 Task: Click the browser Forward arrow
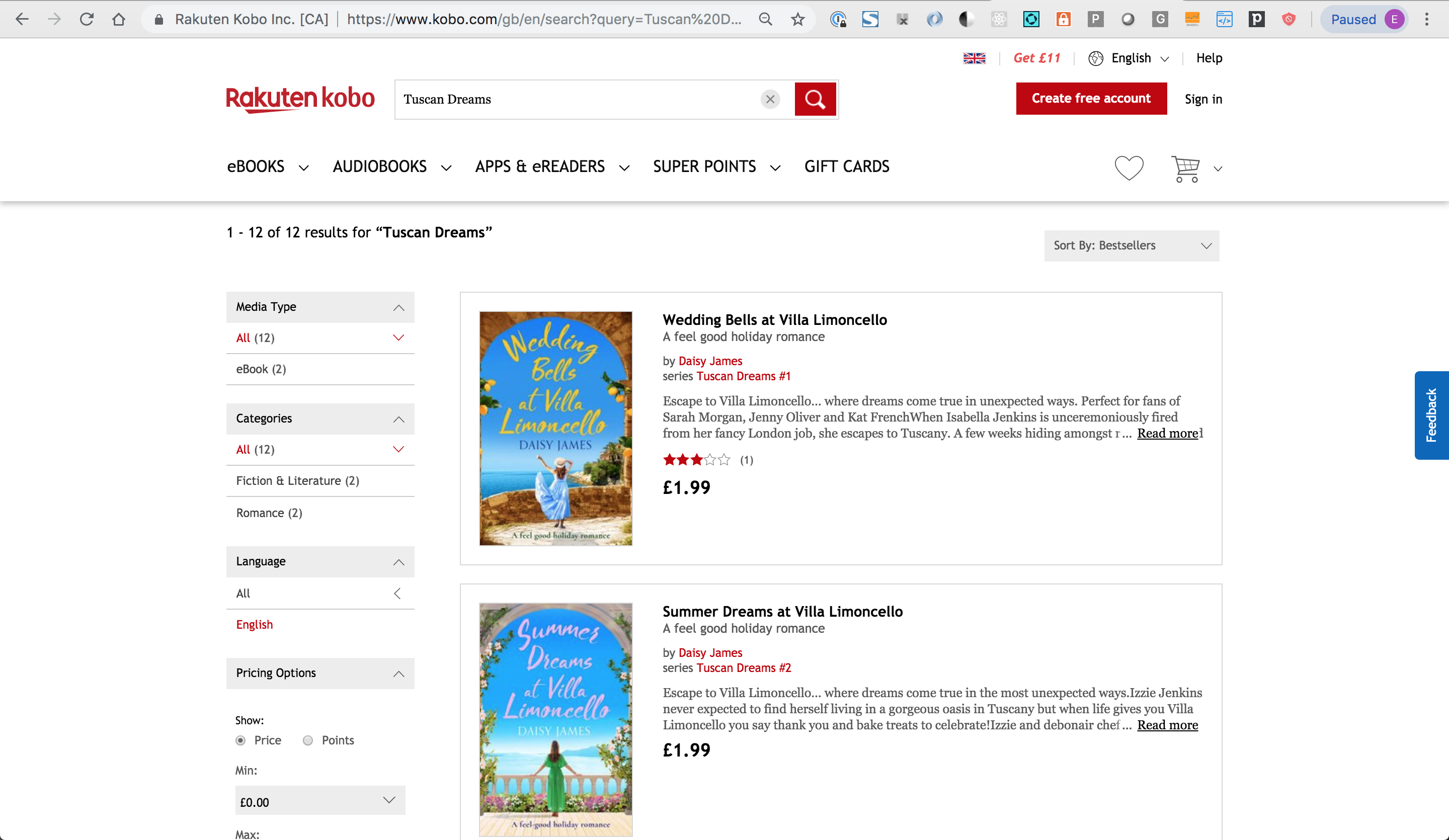[x=54, y=19]
